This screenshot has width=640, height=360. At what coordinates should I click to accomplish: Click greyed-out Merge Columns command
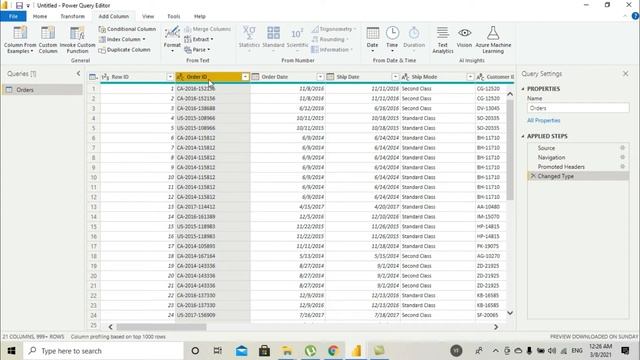click(208, 29)
